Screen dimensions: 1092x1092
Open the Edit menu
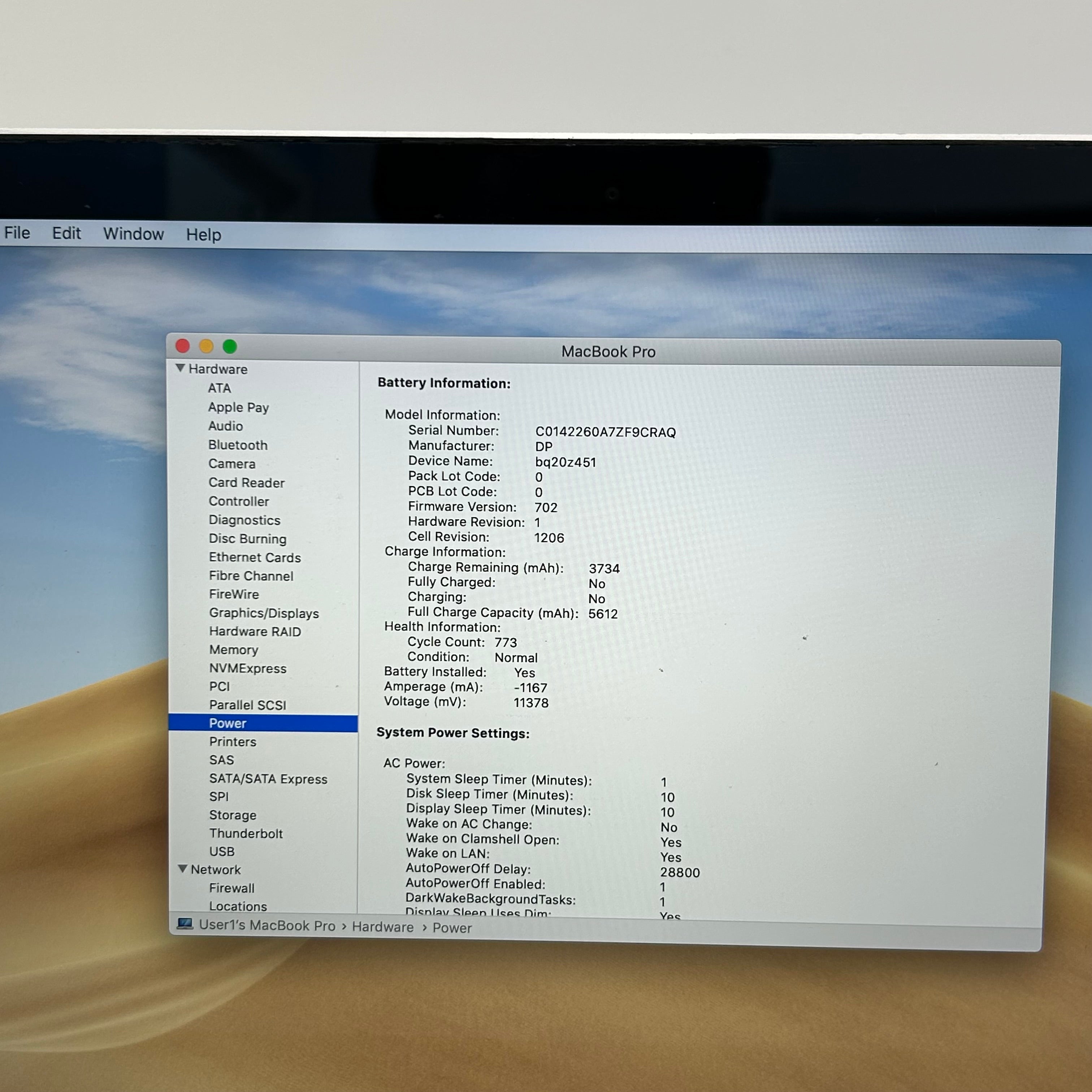click(66, 233)
